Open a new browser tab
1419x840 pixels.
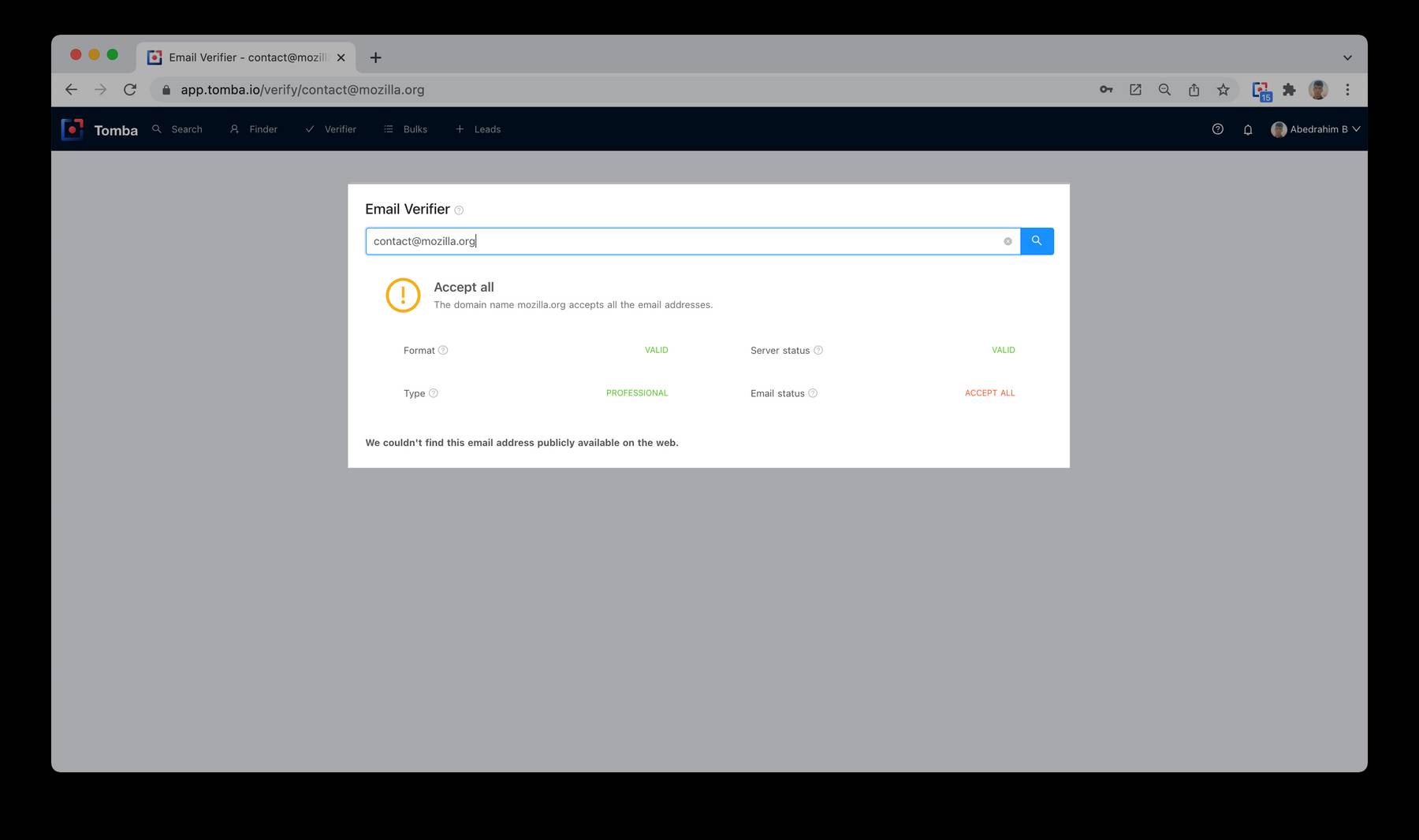(x=376, y=58)
